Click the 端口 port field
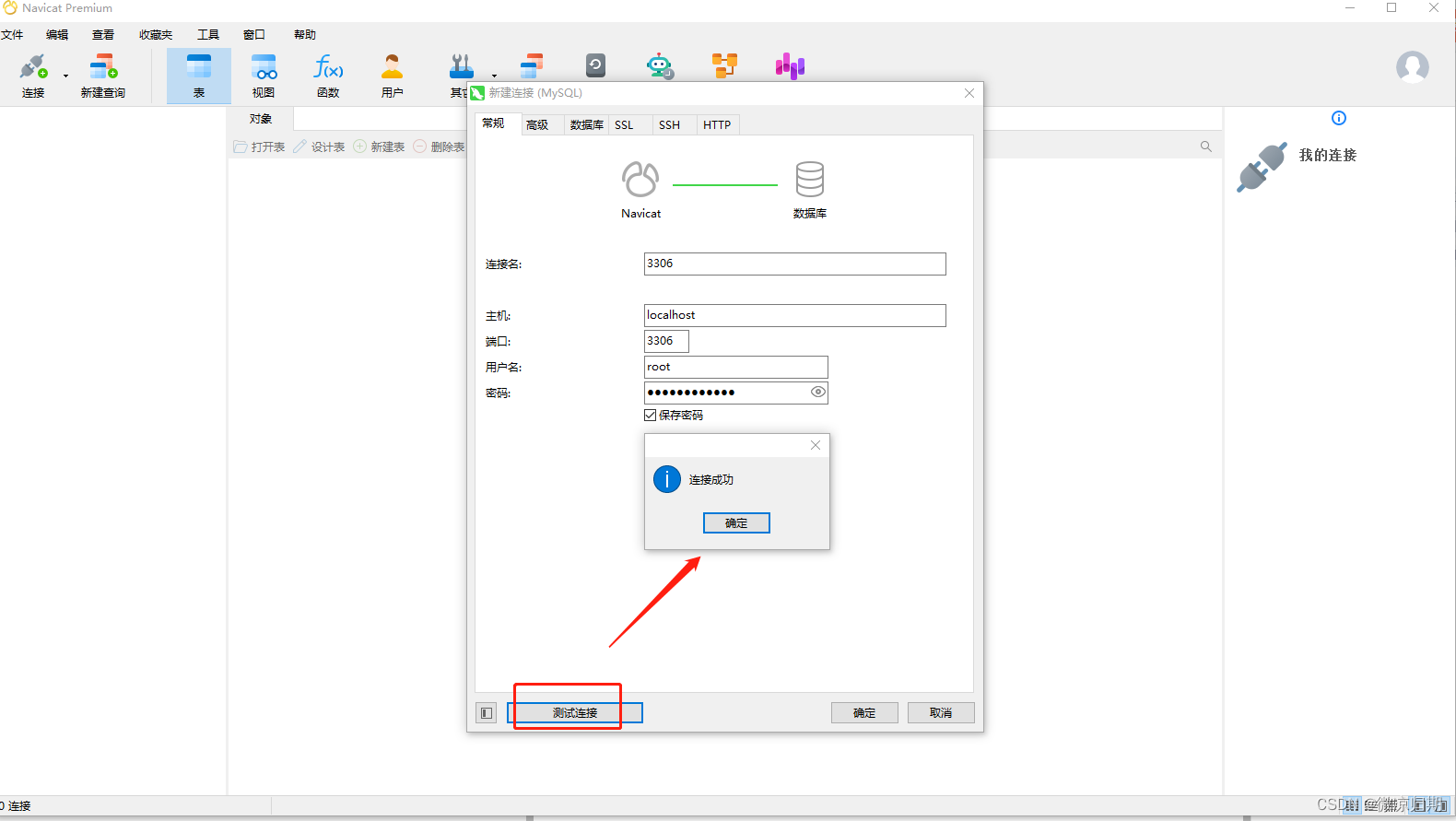 (x=666, y=341)
